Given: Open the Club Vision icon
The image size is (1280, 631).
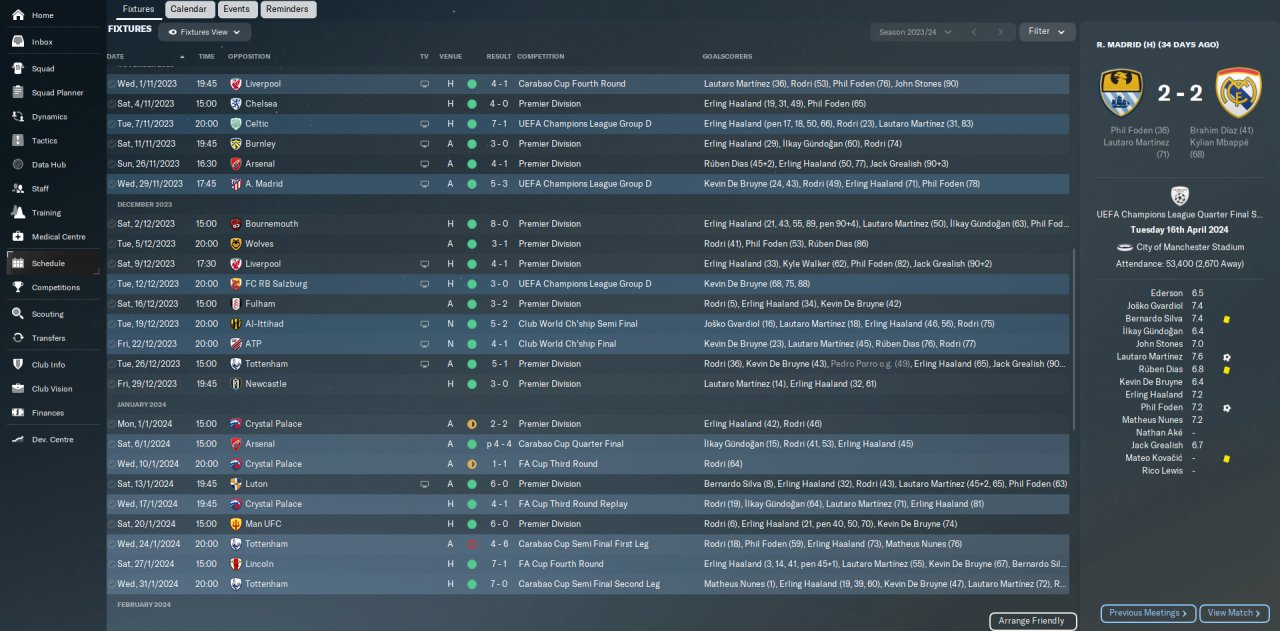Looking at the screenshot, I should pos(17,388).
